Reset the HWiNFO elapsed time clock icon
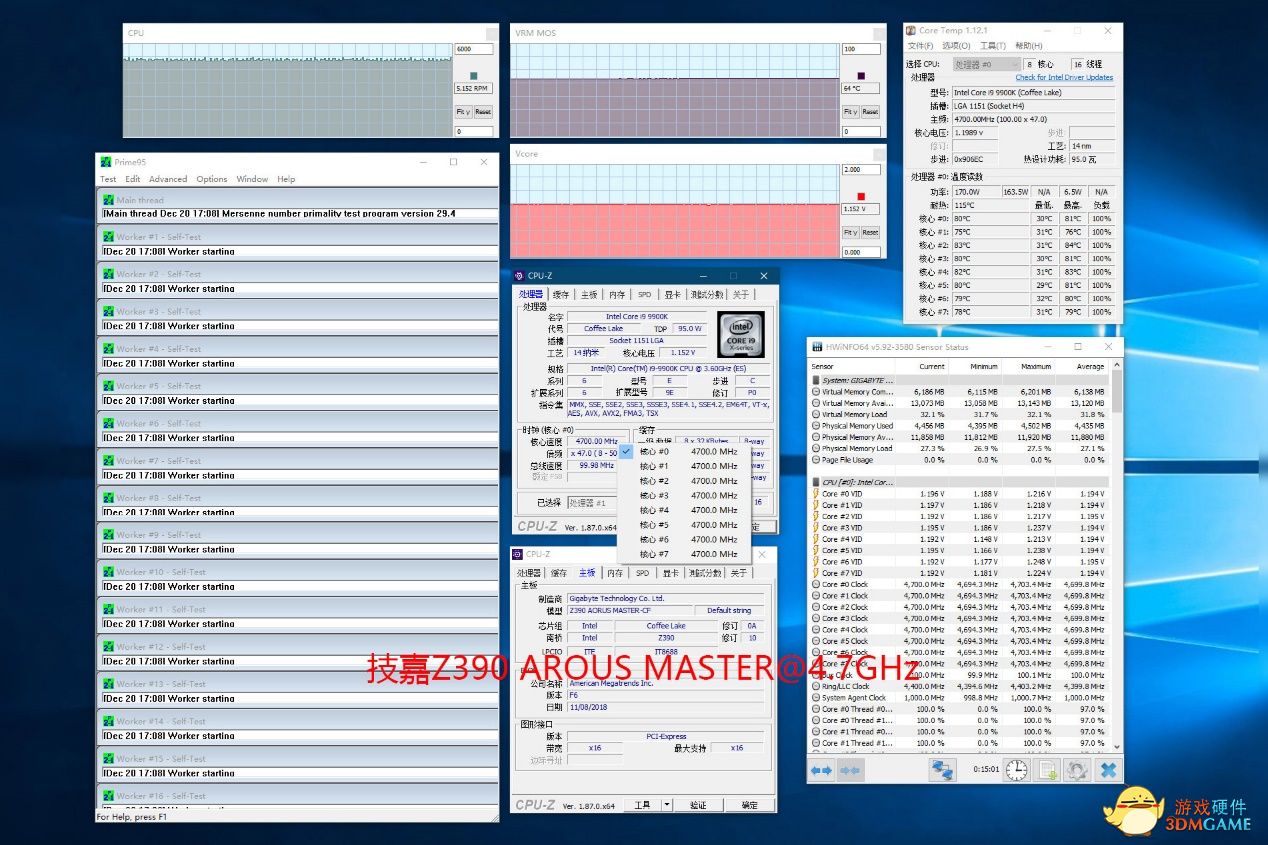Screen dimensions: 1268x845 tap(1016, 770)
